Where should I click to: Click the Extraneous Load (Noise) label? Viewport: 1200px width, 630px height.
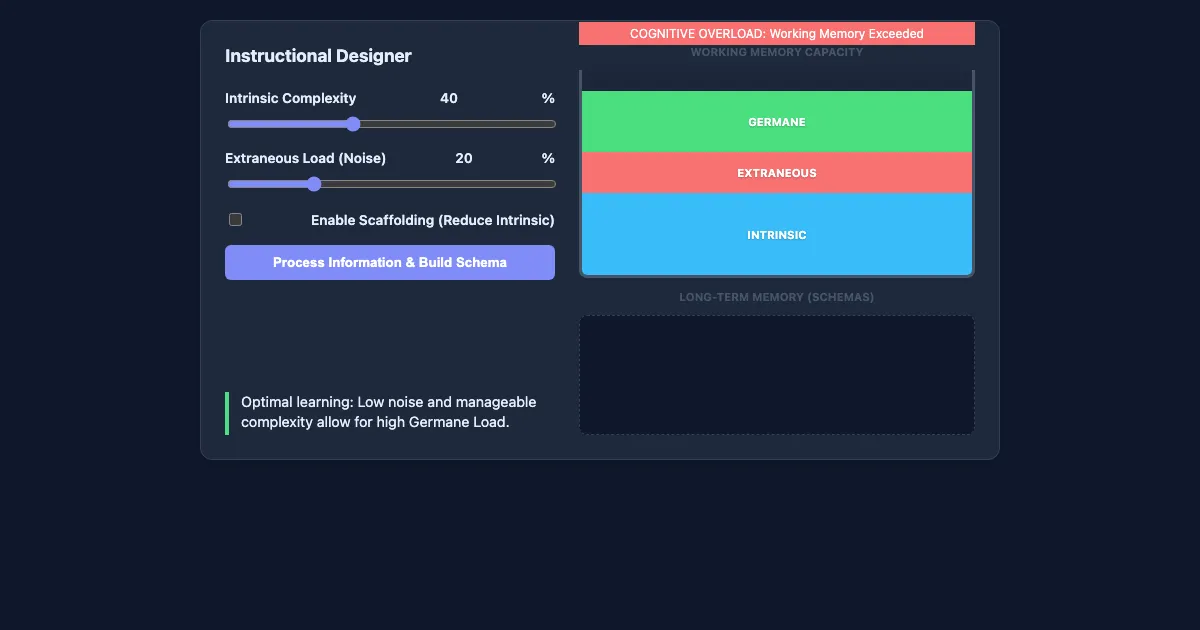(x=305, y=158)
